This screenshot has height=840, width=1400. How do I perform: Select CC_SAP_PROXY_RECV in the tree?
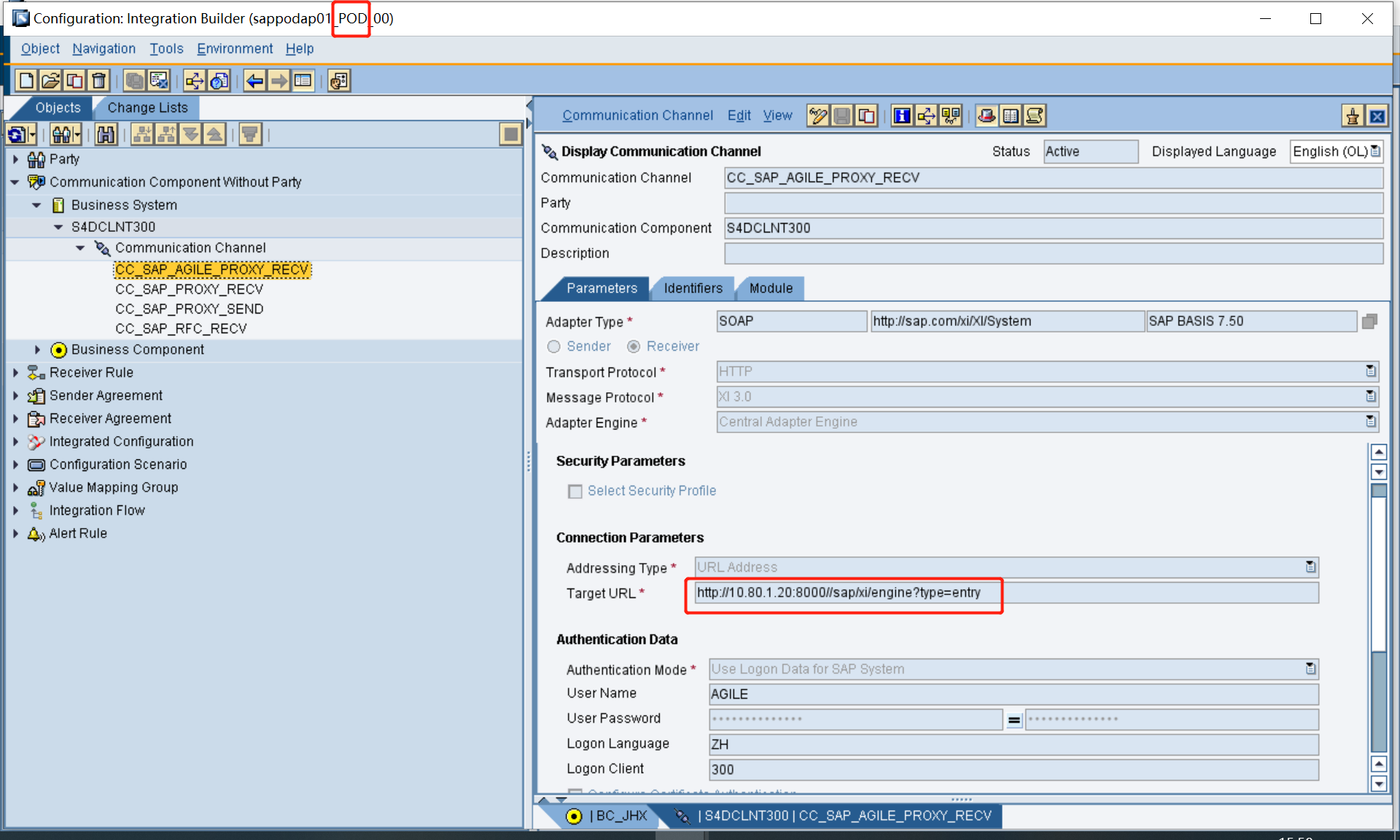point(189,289)
